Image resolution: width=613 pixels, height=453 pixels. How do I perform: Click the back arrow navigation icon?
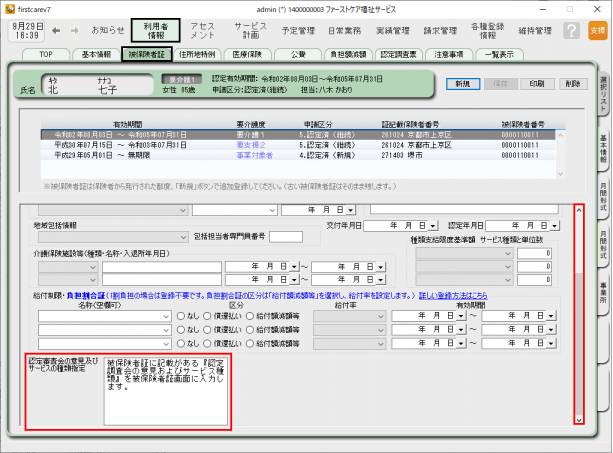click(x=57, y=30)
